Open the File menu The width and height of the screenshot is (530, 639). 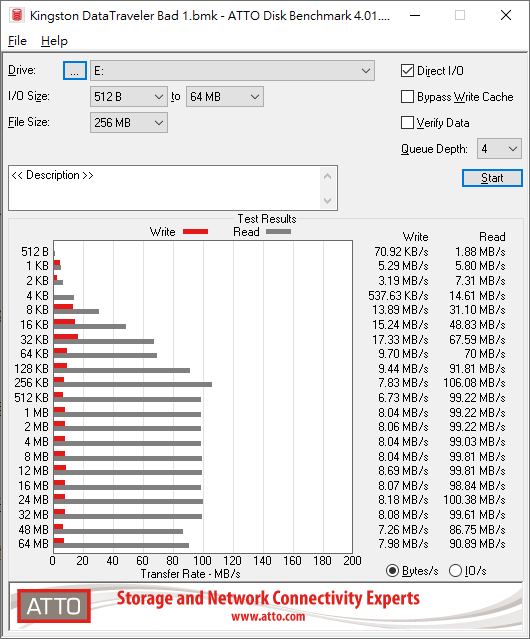point(17,41)
